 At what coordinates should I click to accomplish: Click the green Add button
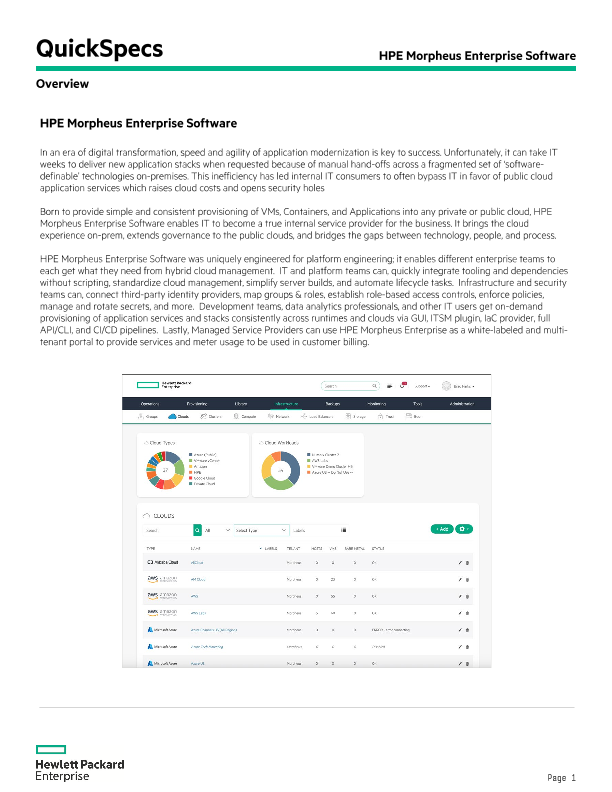pos(442,529)
